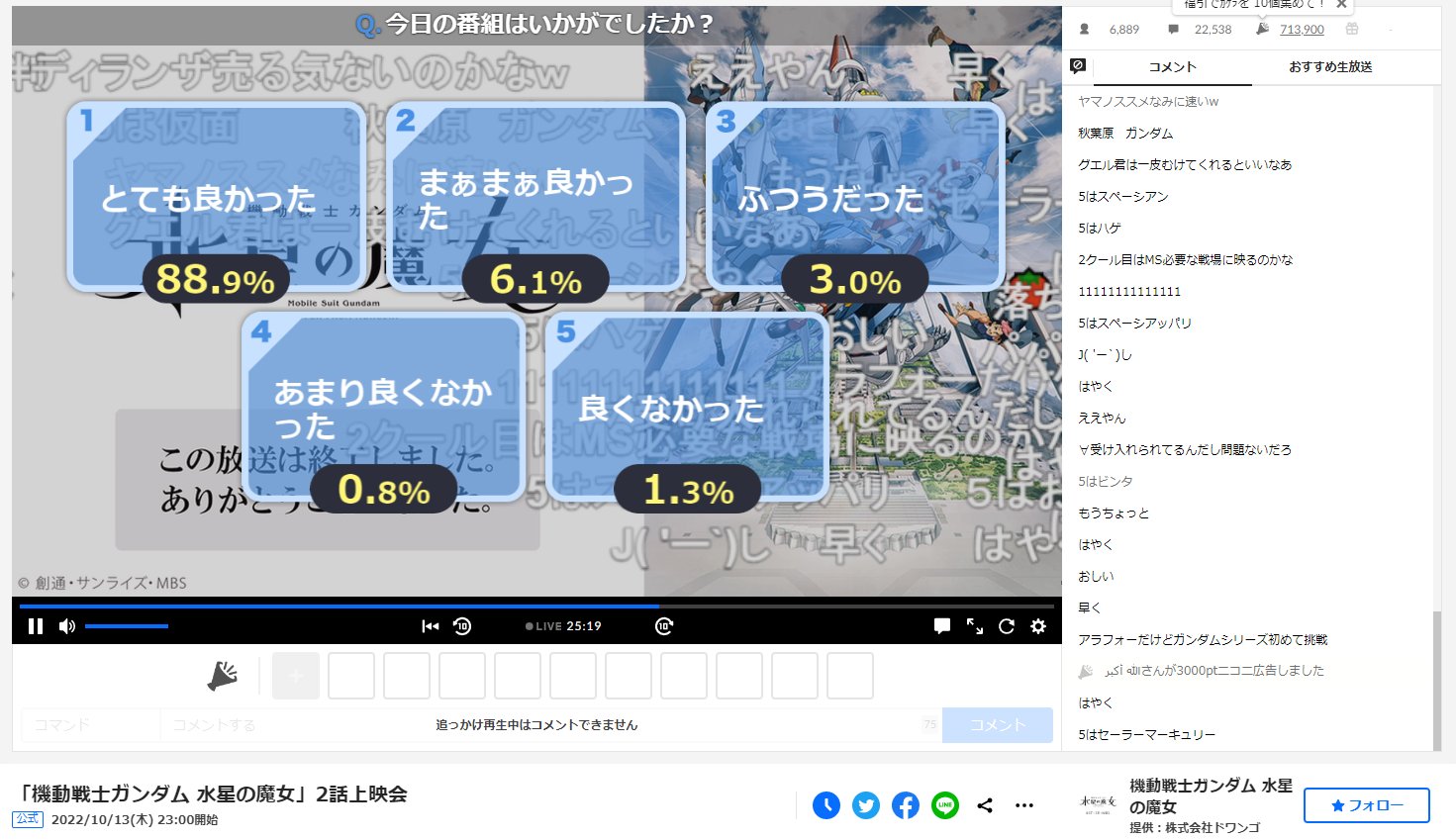The image size is (1456, 840).
Task: Skip forward 10 seconds
Action: [x=664, y=626]
